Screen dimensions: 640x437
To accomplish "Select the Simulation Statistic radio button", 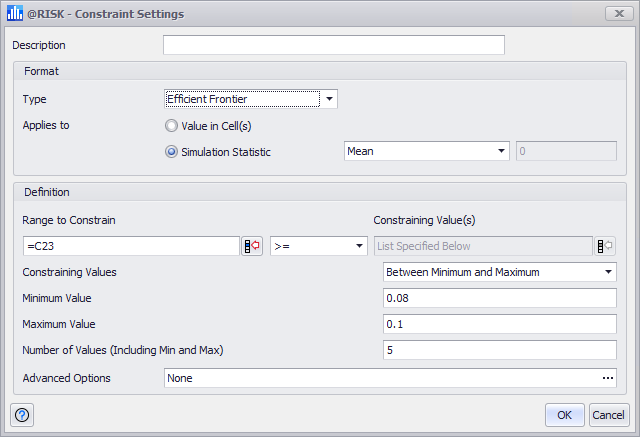I will [171, 152].
